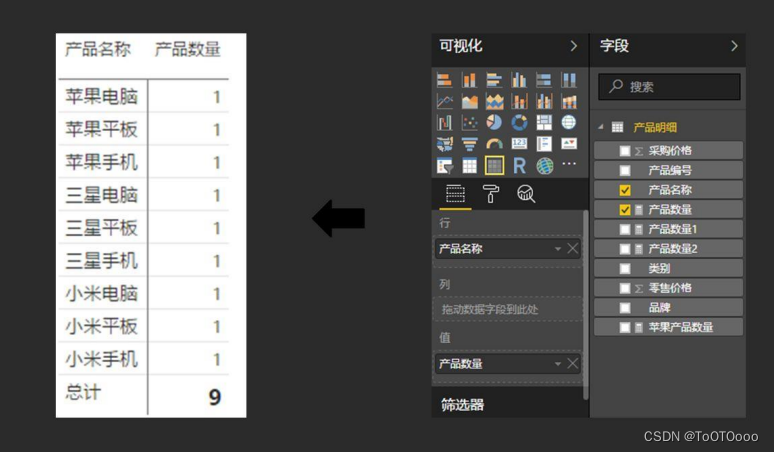Click the columns drop area 拖动数据字段到此处
This screenshot has width=774, height=452.
click(507, 309)
